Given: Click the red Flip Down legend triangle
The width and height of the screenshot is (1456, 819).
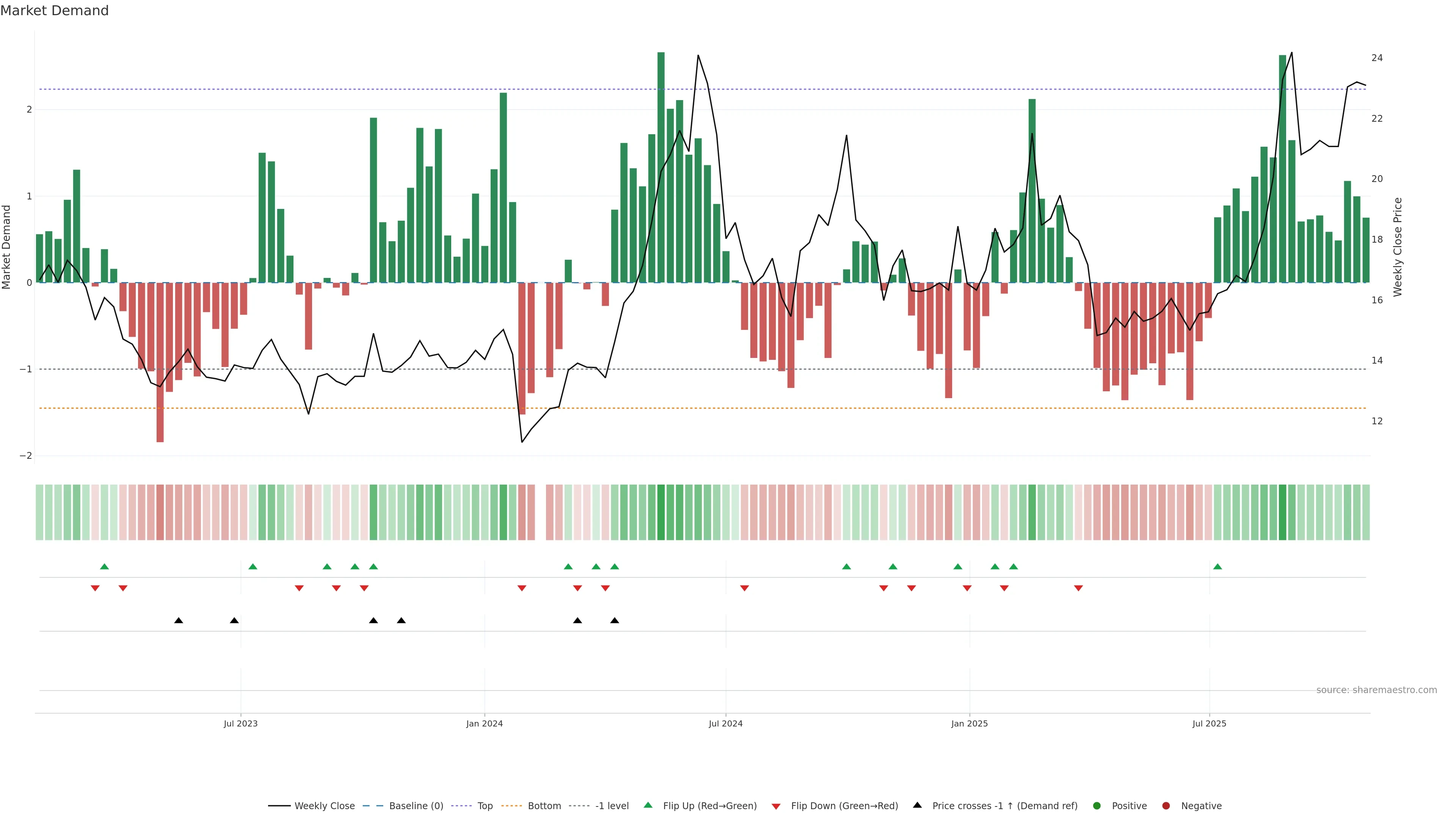Looking at the screenshot, I should click(776, 806).
